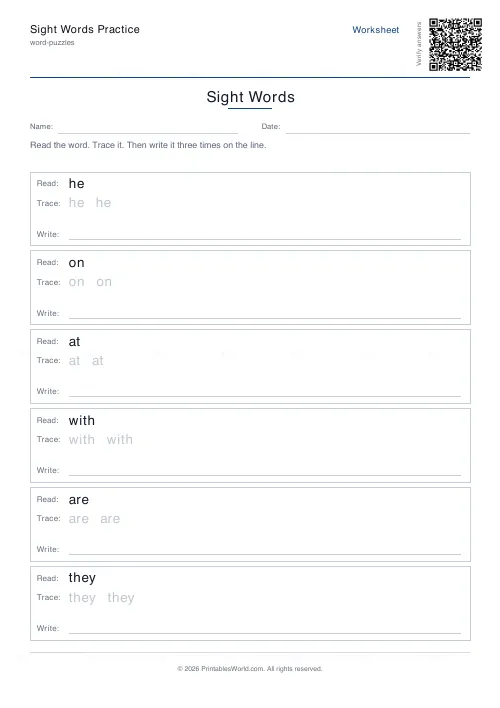Click the PrintablesWorld.com copyright footer
Screen dimensions: 500x708
(x=249, y=669)
